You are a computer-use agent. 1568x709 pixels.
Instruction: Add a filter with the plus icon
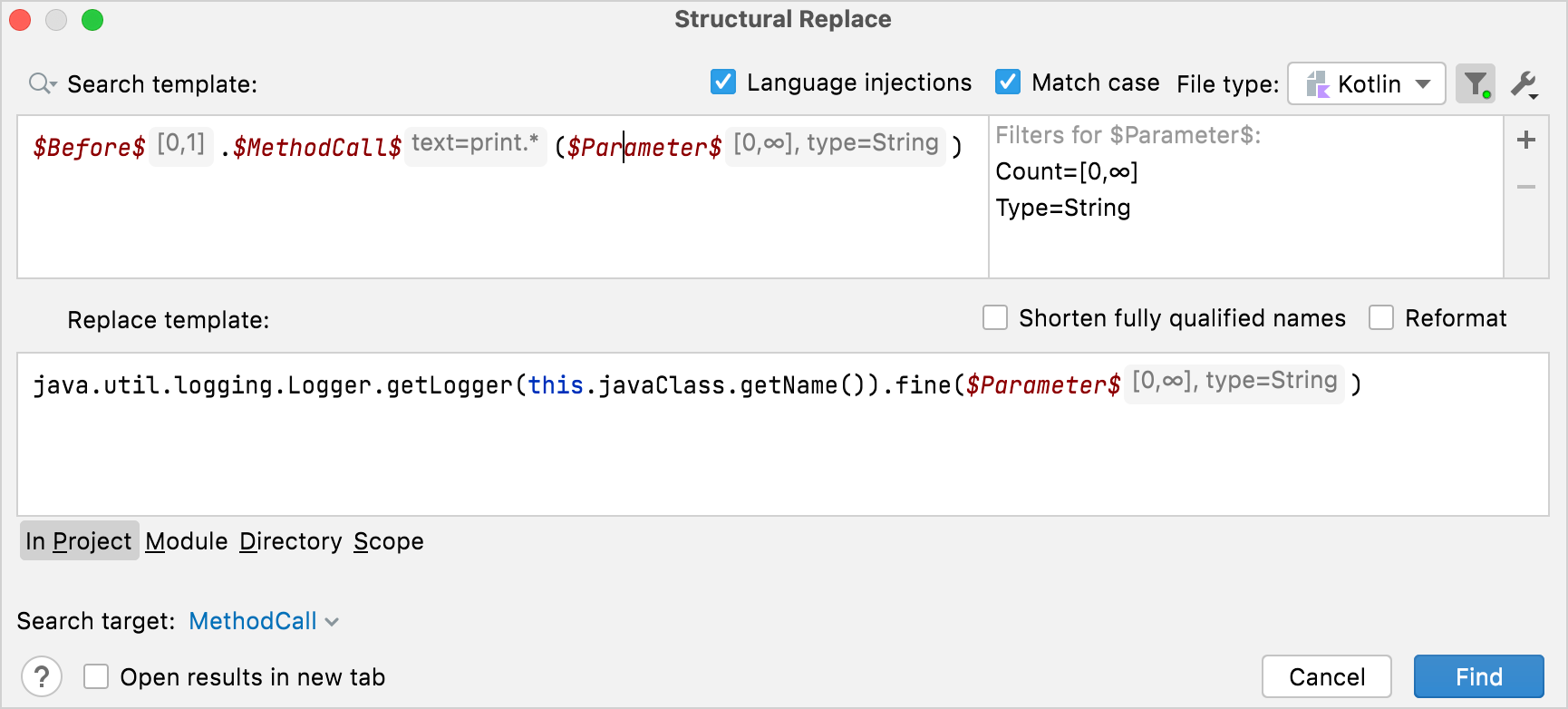point(1526,140)
